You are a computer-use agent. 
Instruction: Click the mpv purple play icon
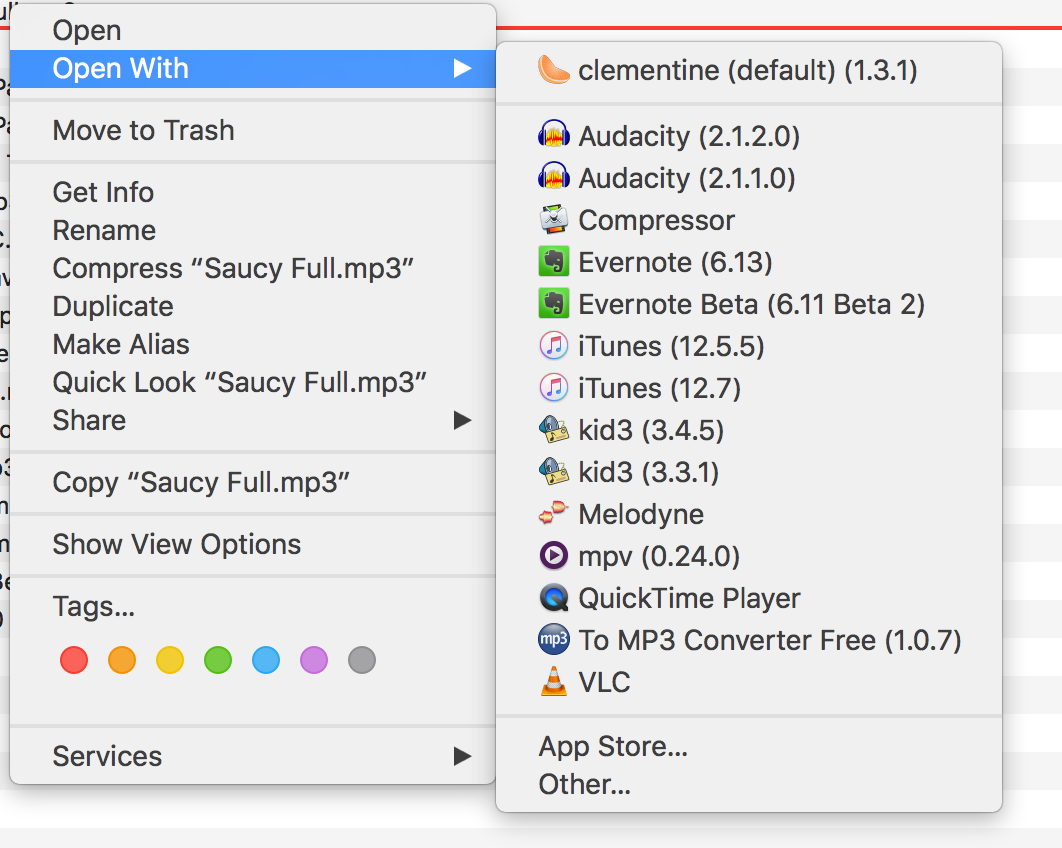tap(554, 556)
